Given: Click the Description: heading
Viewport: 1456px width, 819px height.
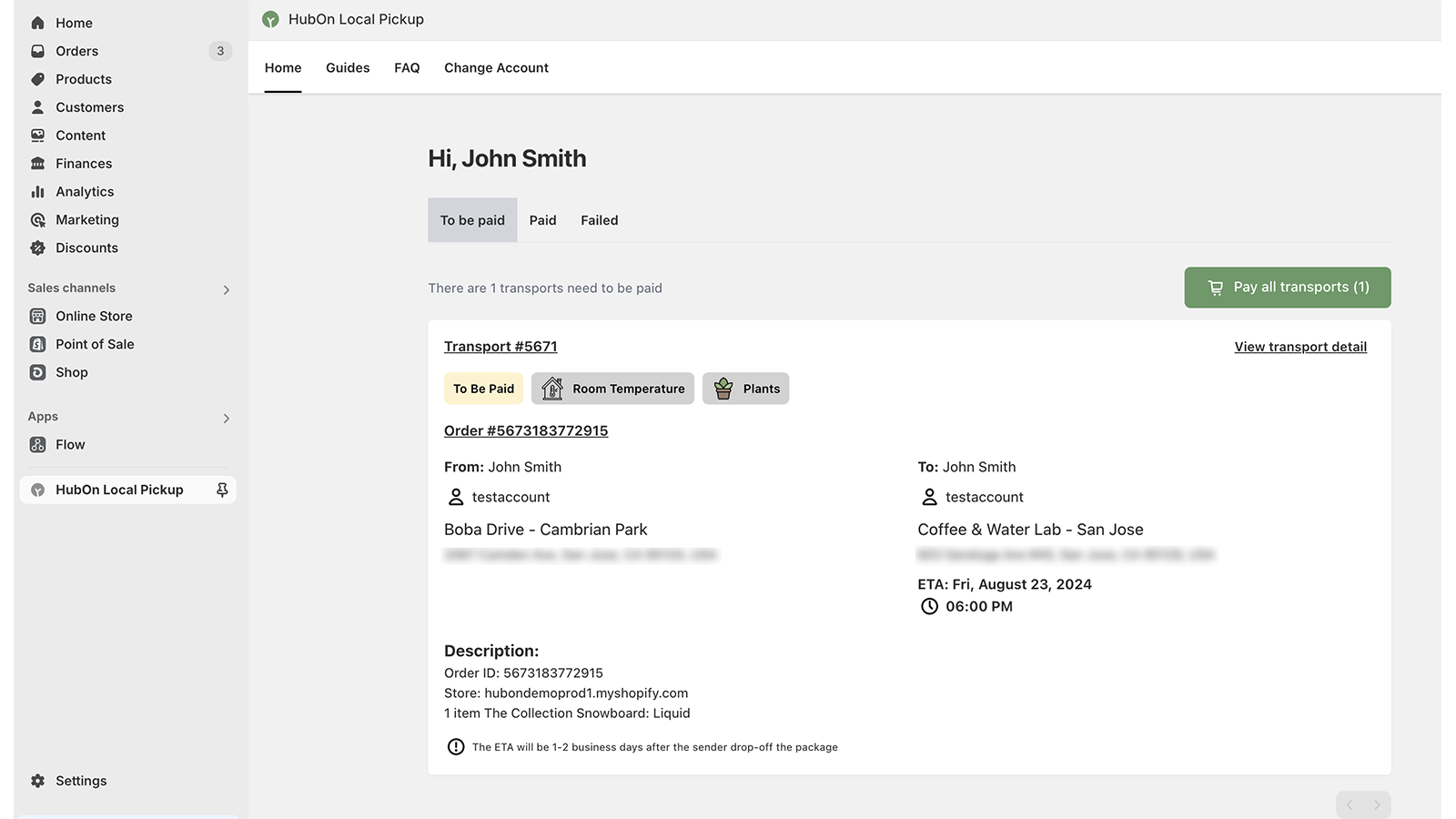Looking at the screenshot, I should (491, 651).
